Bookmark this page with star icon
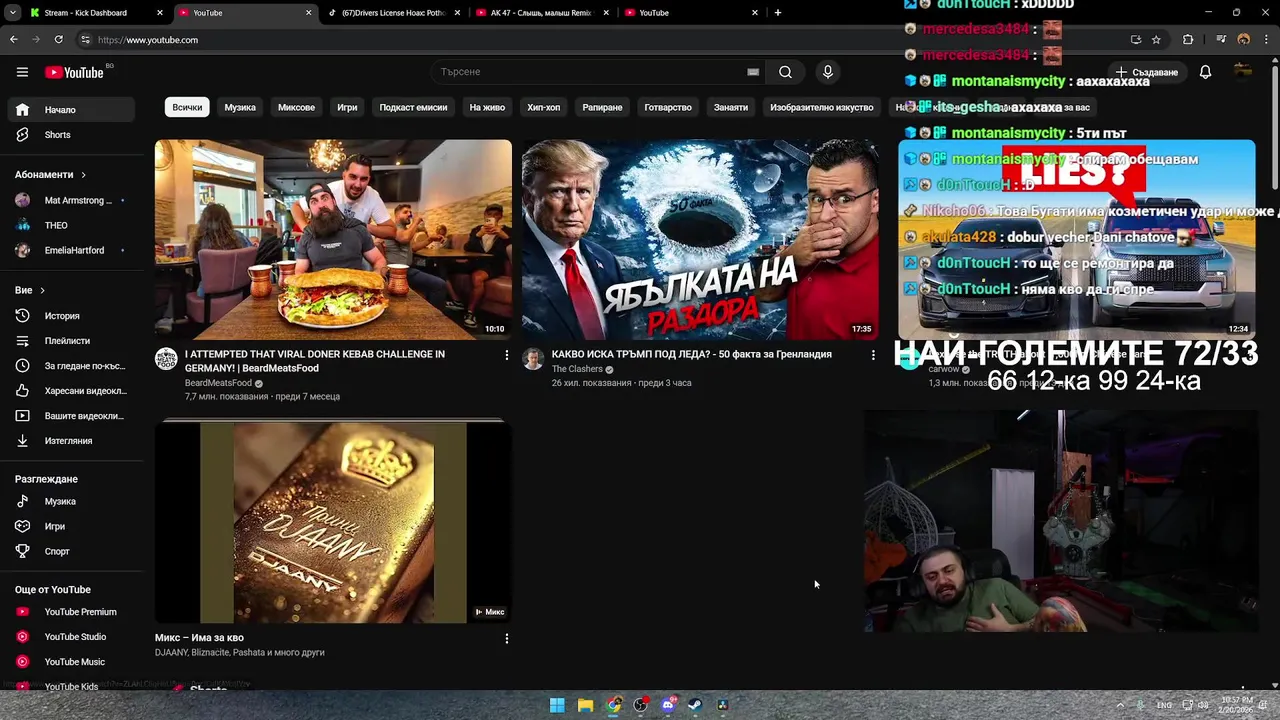1280x720 pixels. tap(1156, 40)
